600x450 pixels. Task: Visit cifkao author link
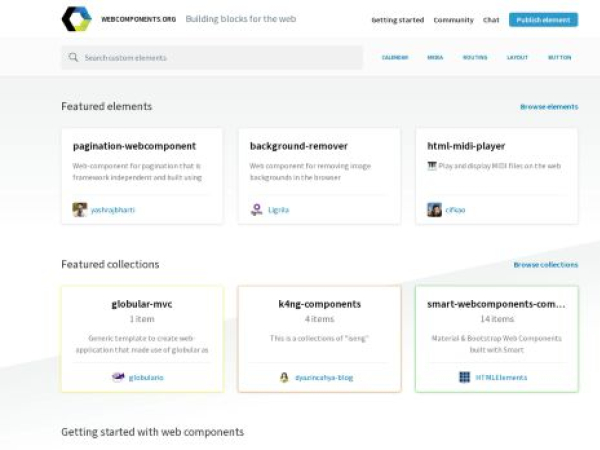click(455, 210)
